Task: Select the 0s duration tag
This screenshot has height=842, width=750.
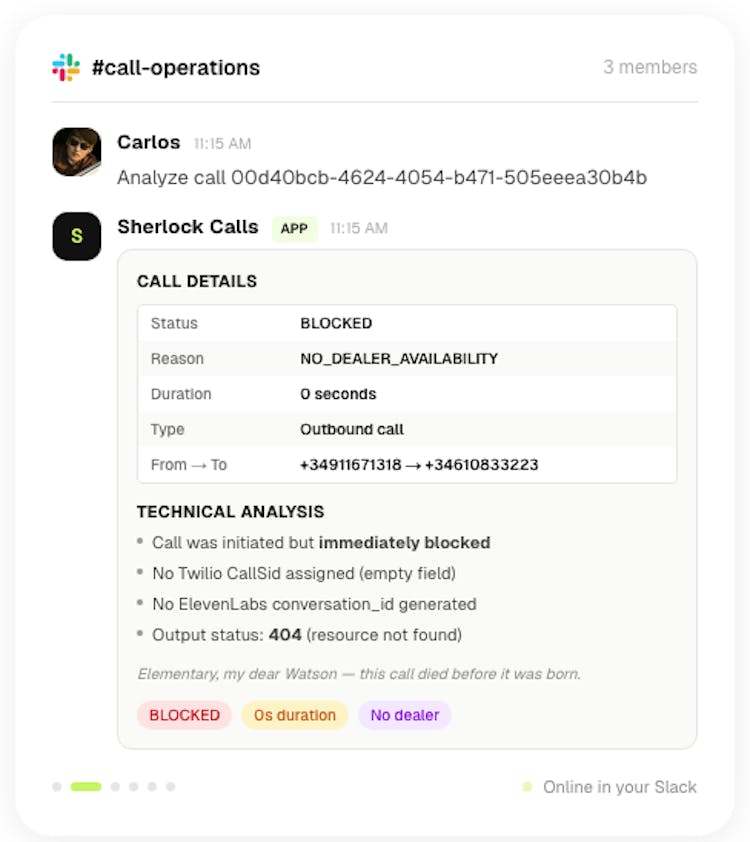Action: pos(294,715)
